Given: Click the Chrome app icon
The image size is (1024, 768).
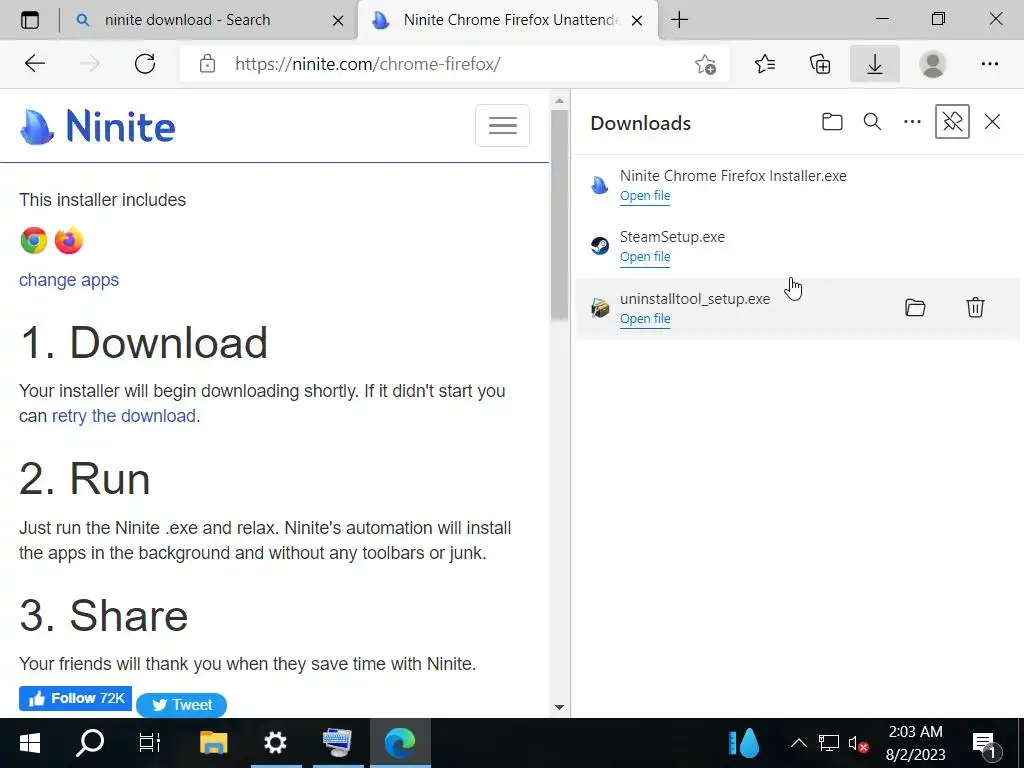Looking at the screenshot, I should (34, 240).
